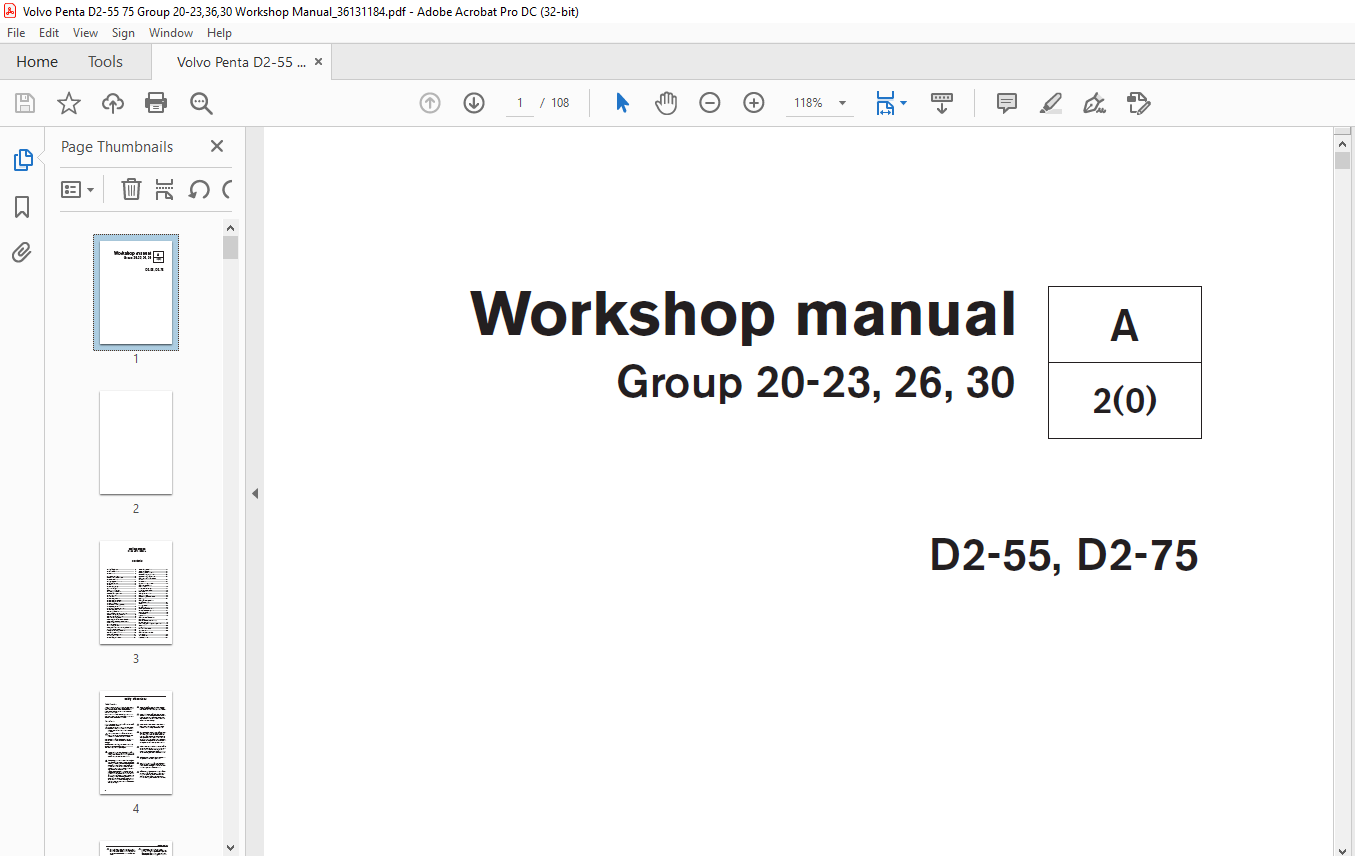Viewport: 1355px width, 856px height.
Task: Open the Attachments paperclip pane
Action: click(22, 252)
